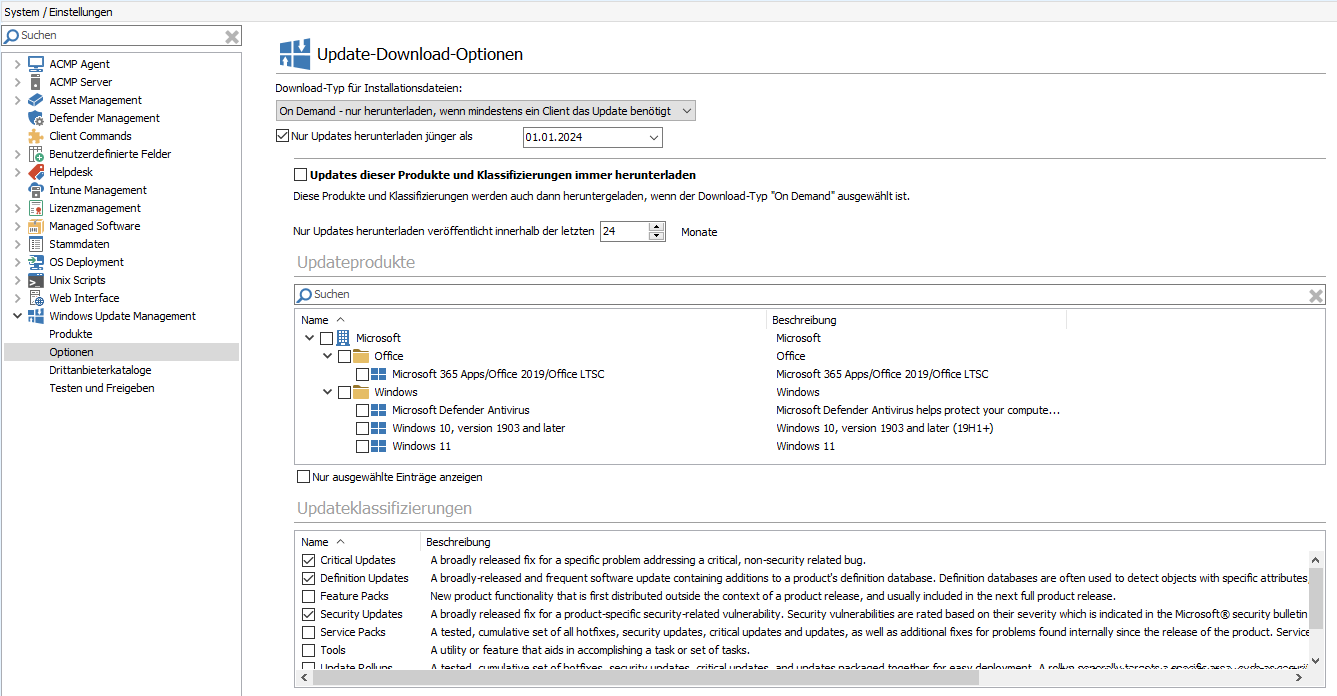The width and height of the screenshot is (1337, 696).
Task: Enable Updates dieser Produkte immer herunterladen
Action: point(299,174)
